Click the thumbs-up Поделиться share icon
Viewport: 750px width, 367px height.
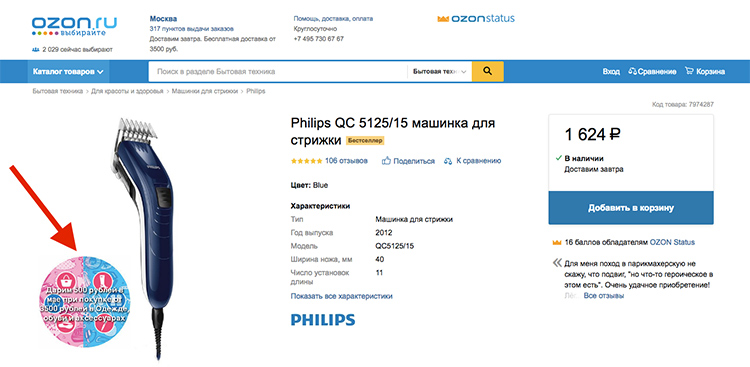[386, 161]
